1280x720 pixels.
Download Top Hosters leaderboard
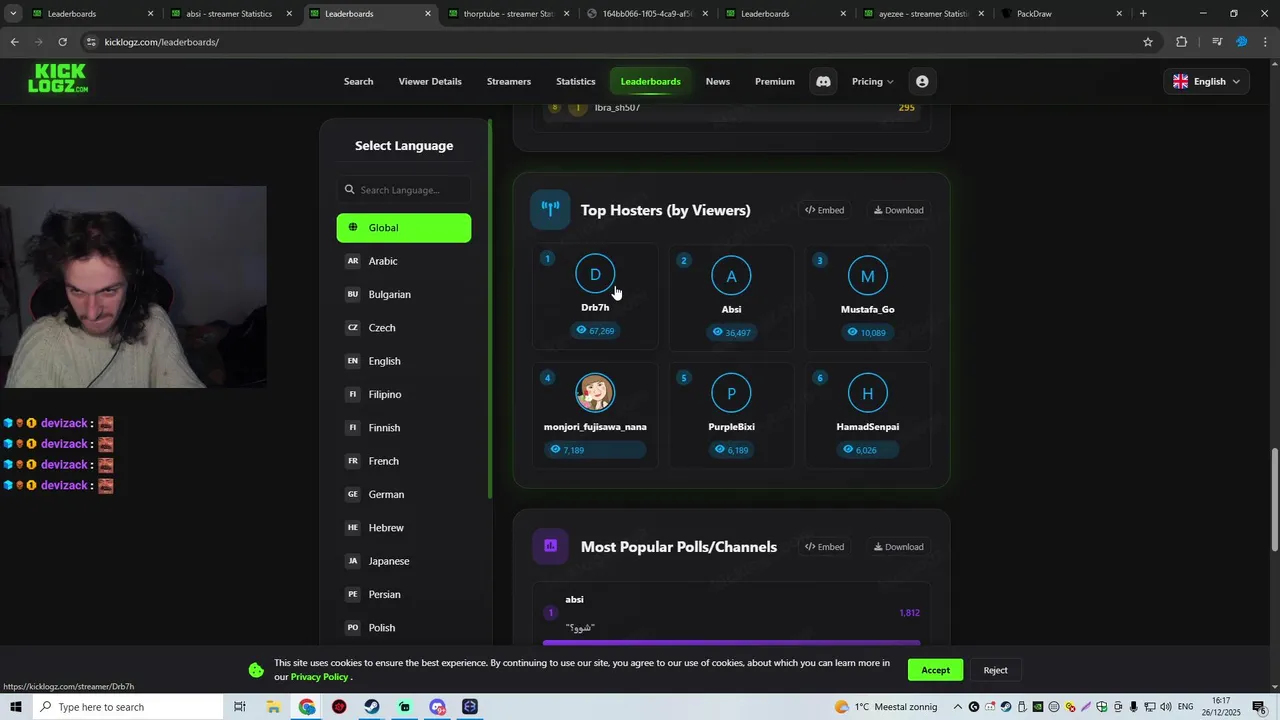898,210
